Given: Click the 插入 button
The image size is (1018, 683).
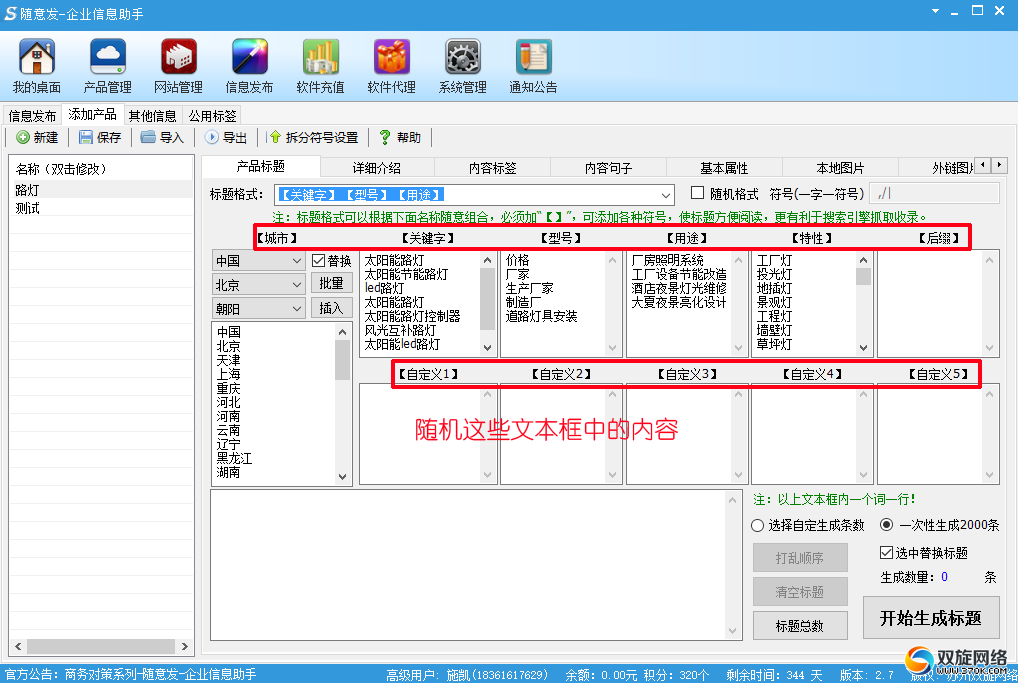Looking at the screenshot, I should pos(331,308).
